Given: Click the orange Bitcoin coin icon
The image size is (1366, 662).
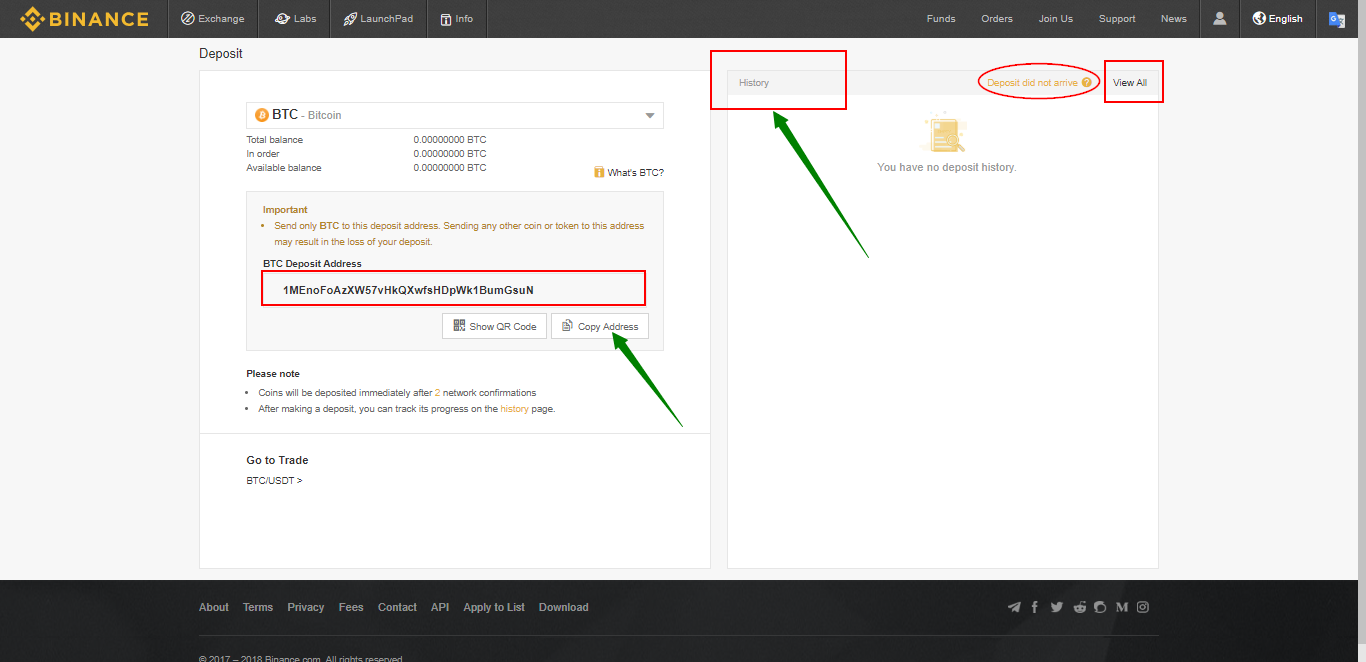Looking at the screenshot, I should [263, 115].
